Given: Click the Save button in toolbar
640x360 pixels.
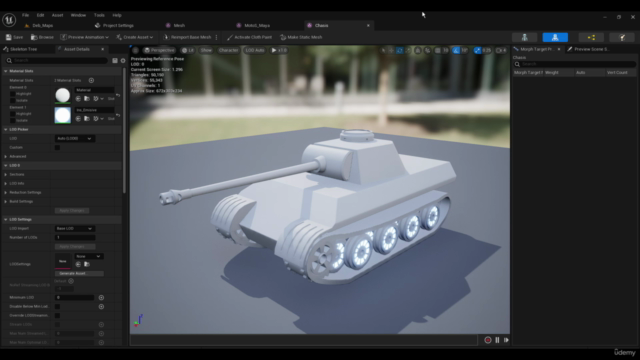Looking at the screenshot, I should click(14, 37).
